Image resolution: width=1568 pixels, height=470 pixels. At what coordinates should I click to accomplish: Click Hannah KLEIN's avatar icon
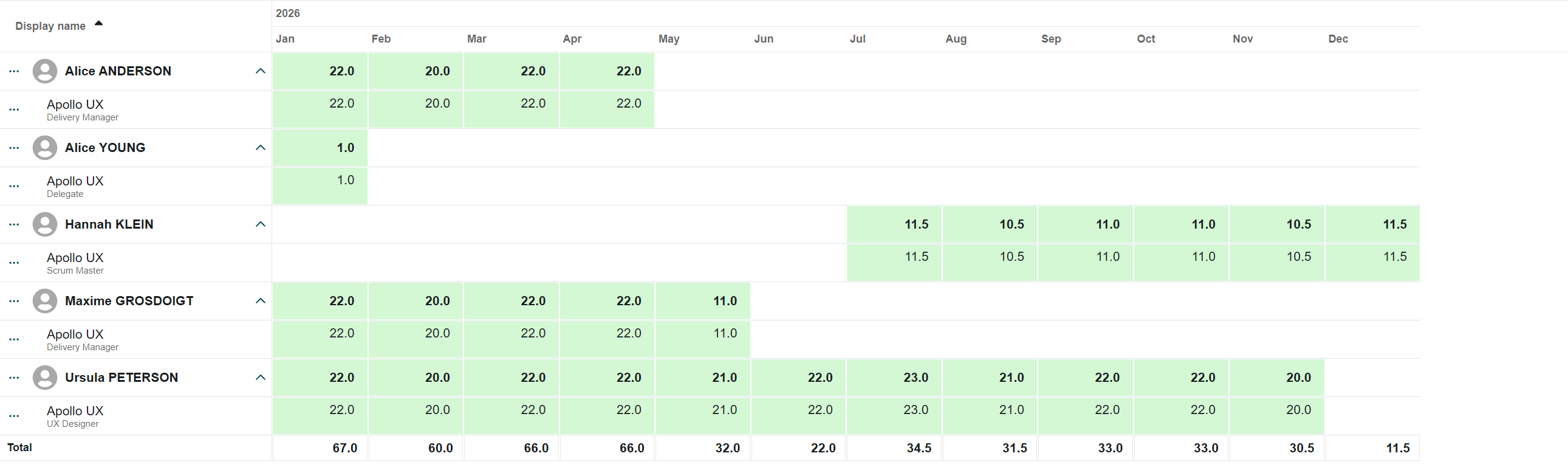[x=44, y=224]
